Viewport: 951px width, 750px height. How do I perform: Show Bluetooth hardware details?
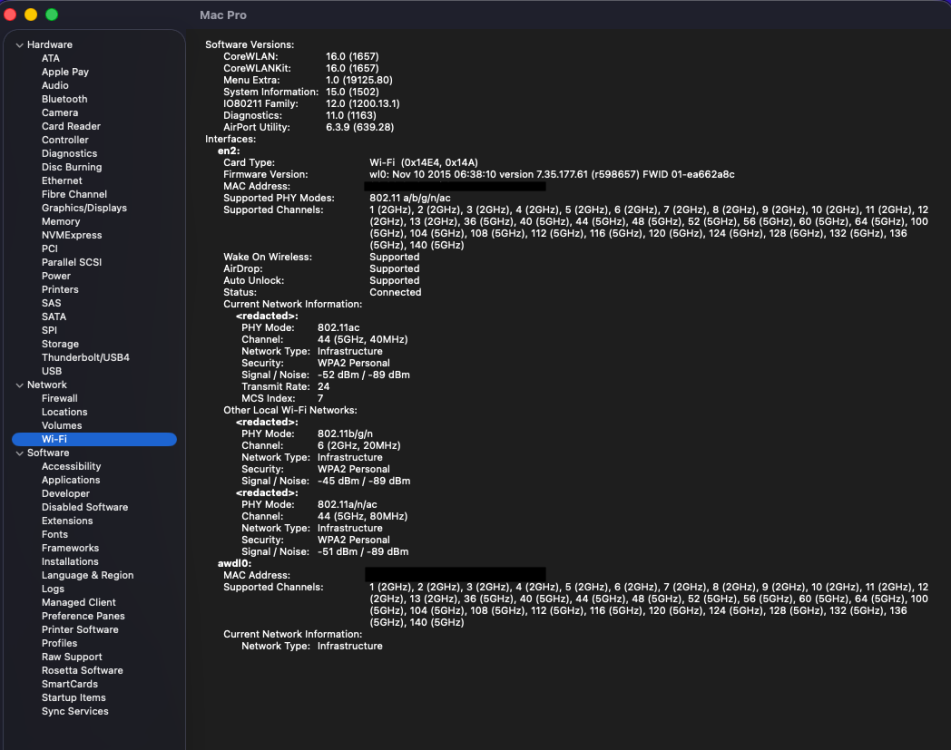pyautogui.click(x=64, y=99)
